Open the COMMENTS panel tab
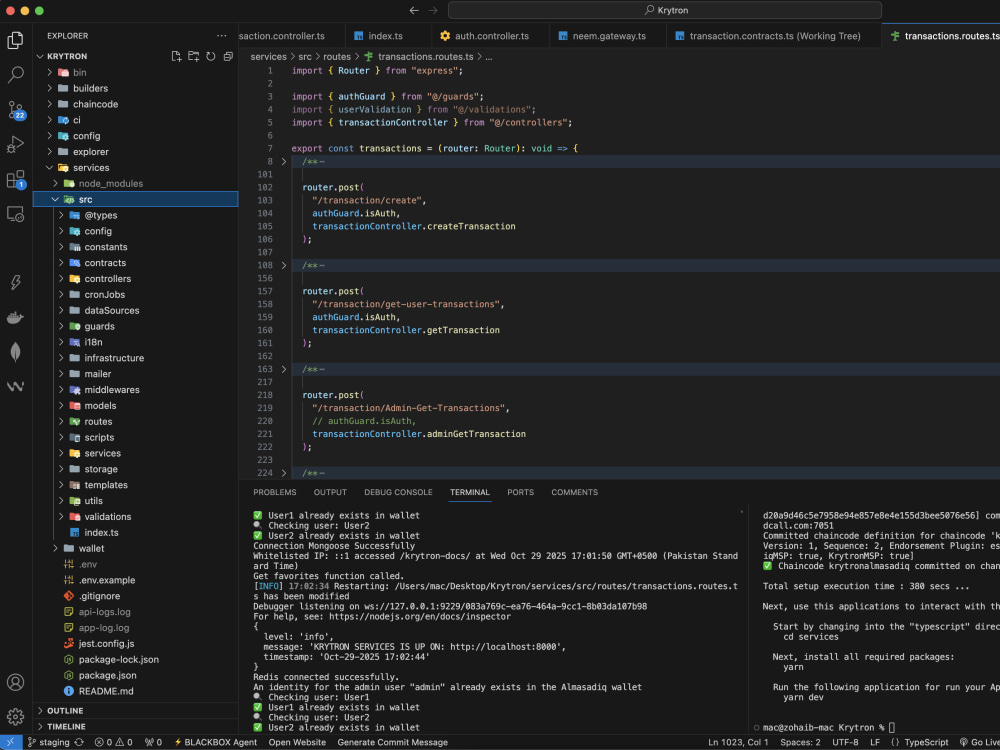The image size is (1000, 750). coord(574,492)
